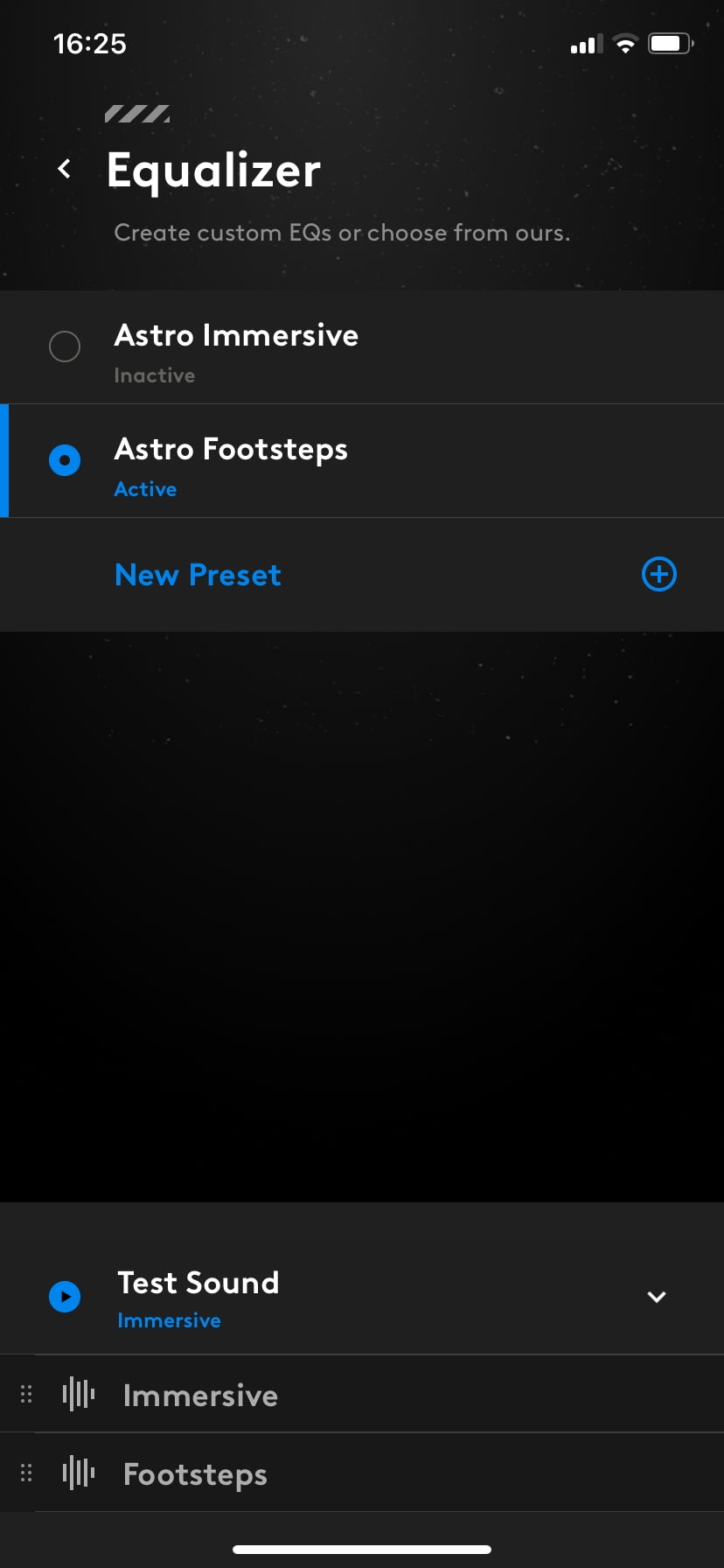Tap the waveform icon beside Footsteps

coord(79,1473)
